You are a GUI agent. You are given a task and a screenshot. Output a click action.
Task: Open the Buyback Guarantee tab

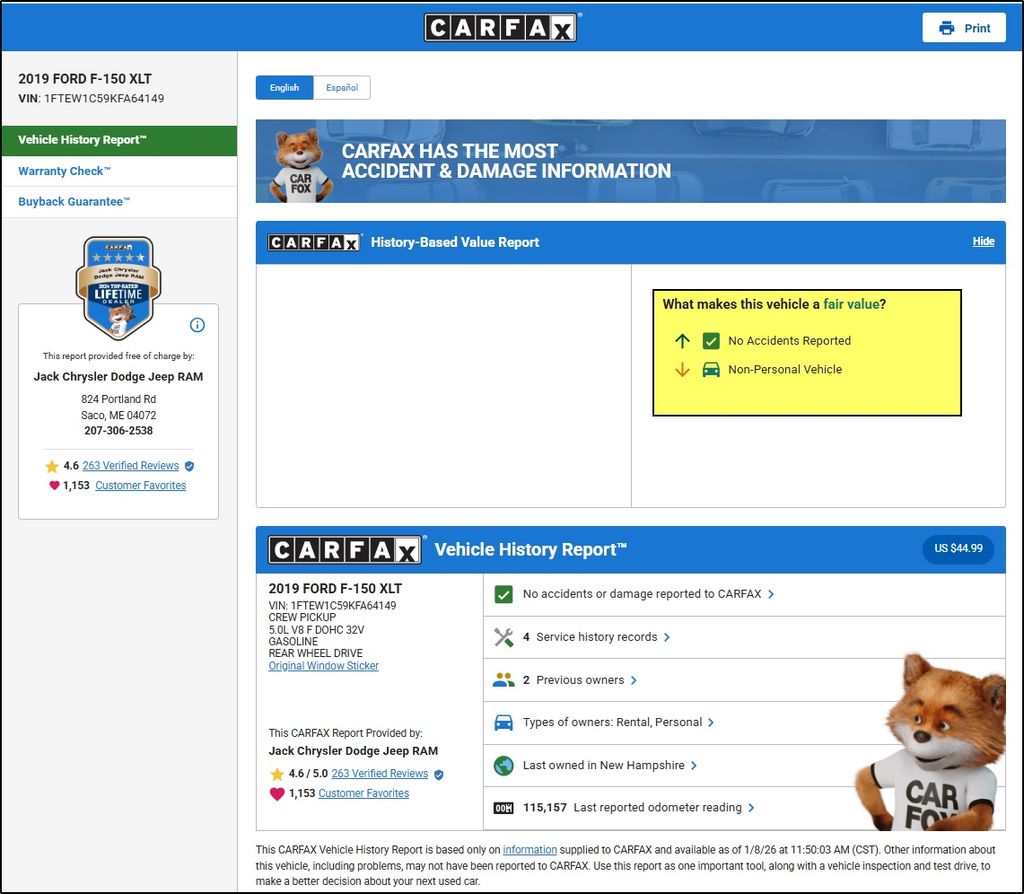[74, 202]
